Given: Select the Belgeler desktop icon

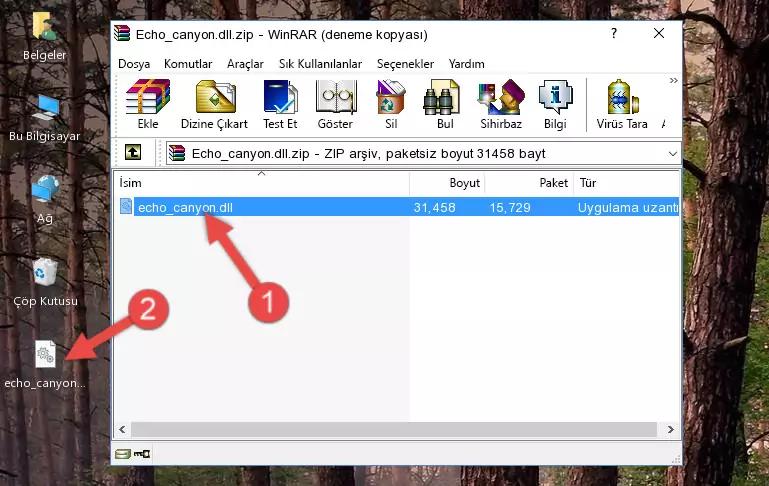Looking at the screenshot, I should 45,36.
